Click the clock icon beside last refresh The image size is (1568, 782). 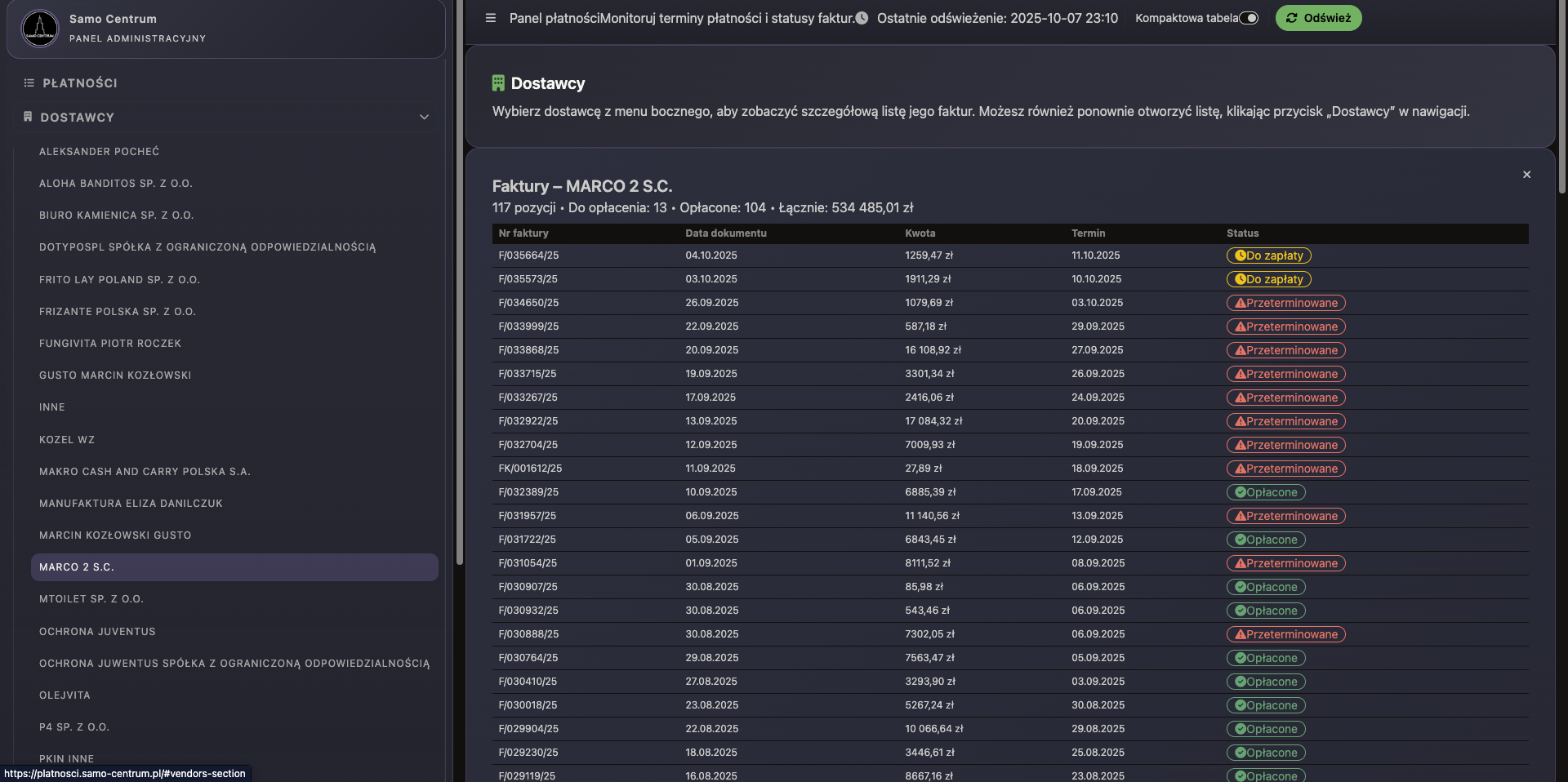[862, 18]
